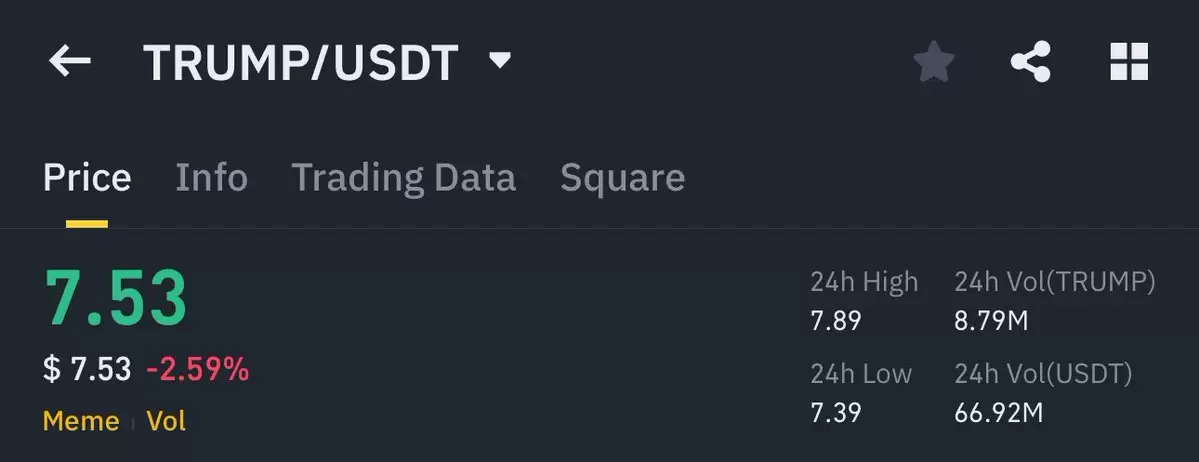1199x462 pixels.
Task: Tap the 24h Low value 7.39
Action: pyautogui.click(x=836, y=413)
